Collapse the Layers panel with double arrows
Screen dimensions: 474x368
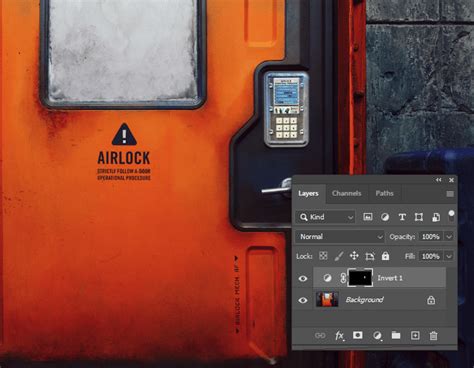point(438,180)
